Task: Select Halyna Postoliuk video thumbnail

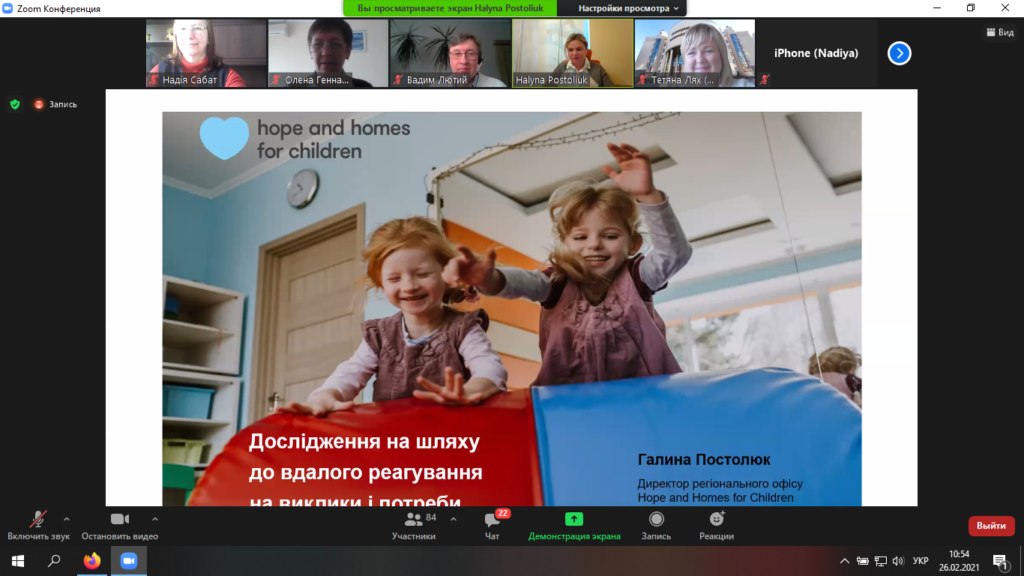Action: [x=572, y=53]
